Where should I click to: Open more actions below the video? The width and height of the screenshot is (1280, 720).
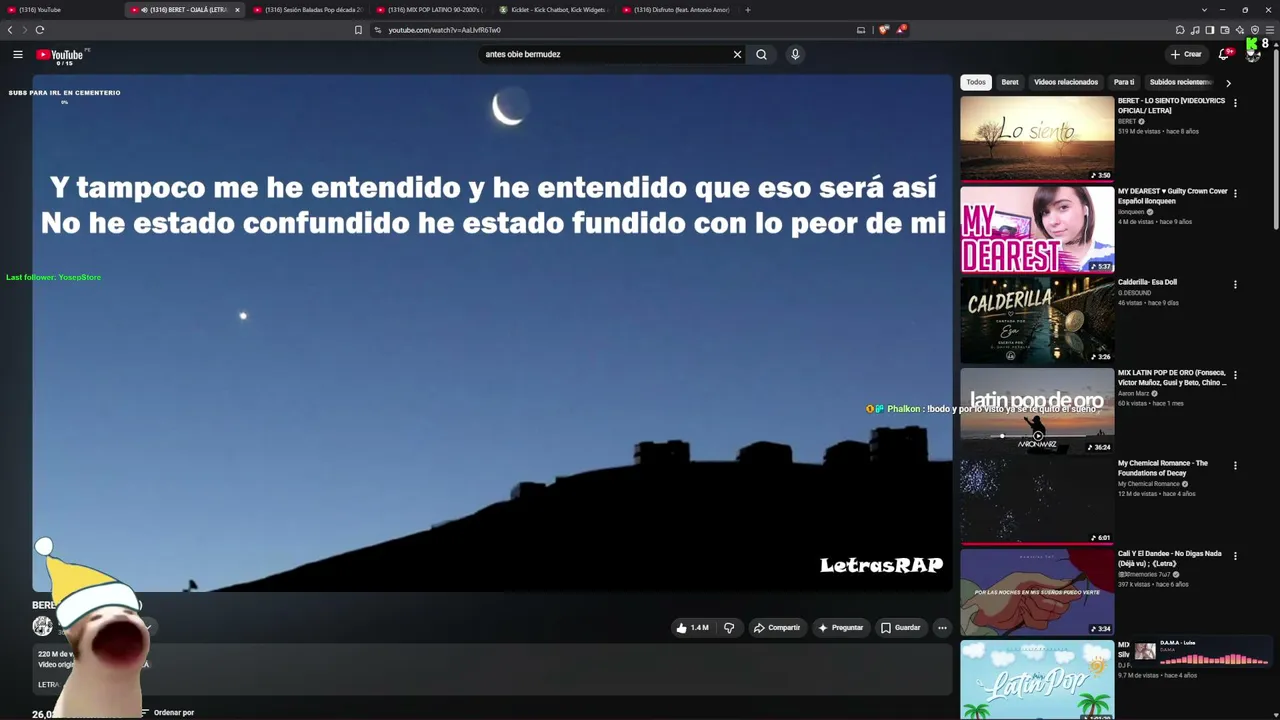coord(942,628)
